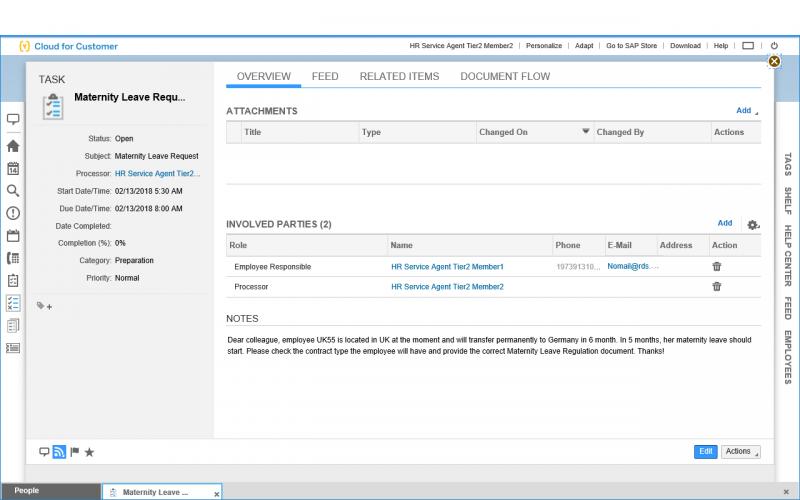Delete the Employee Responsible party row
800x500 pixels.
[717, 266]
